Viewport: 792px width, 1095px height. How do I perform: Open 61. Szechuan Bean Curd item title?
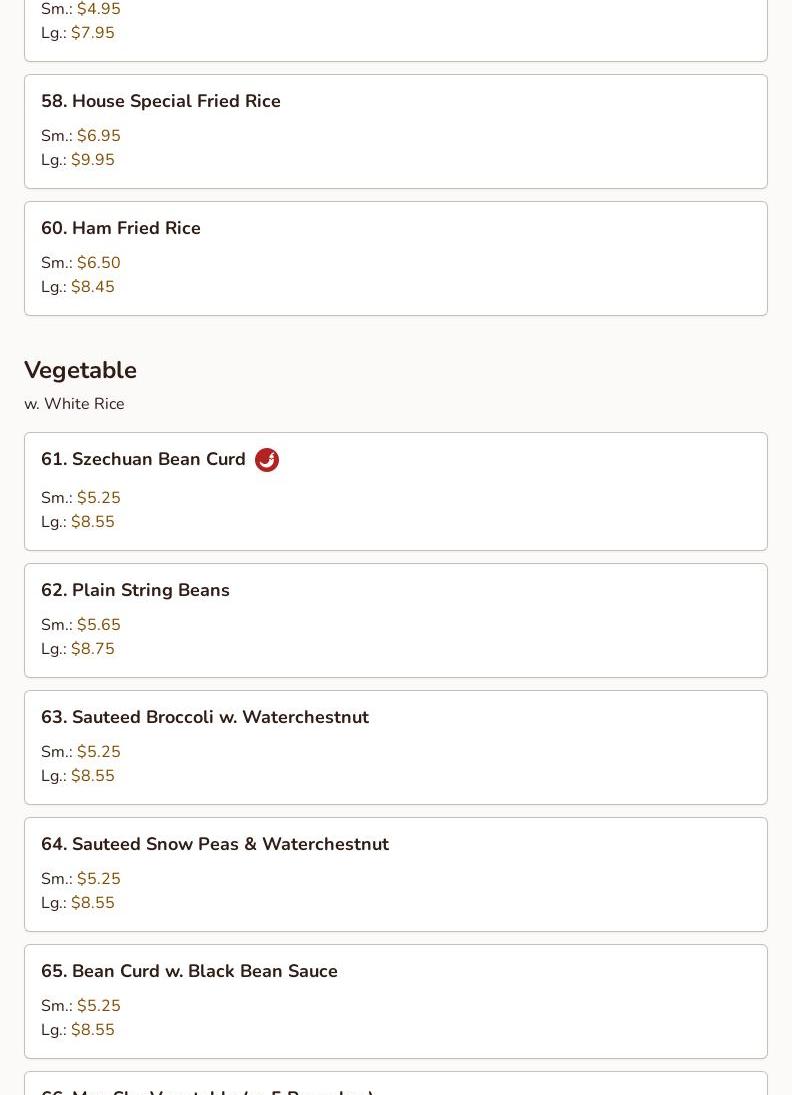(143, 459)
